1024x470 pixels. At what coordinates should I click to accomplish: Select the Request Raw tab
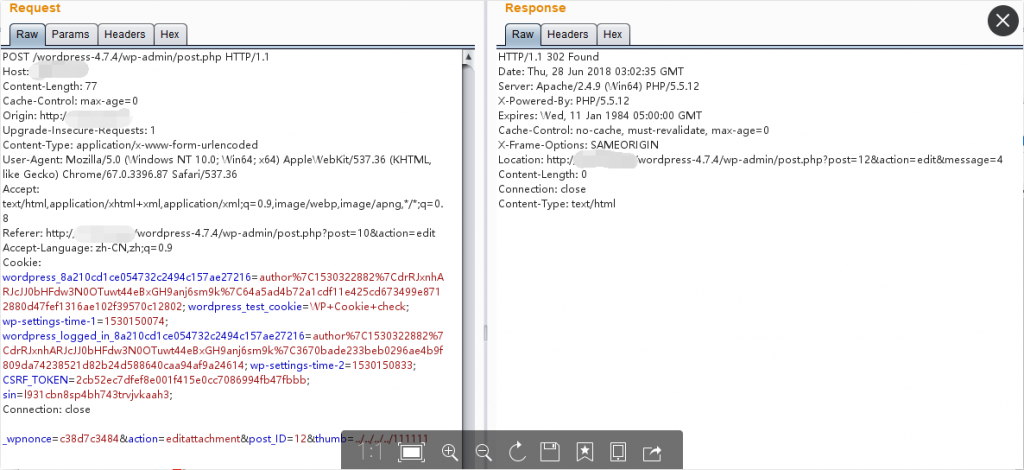(x=27, y=34)
